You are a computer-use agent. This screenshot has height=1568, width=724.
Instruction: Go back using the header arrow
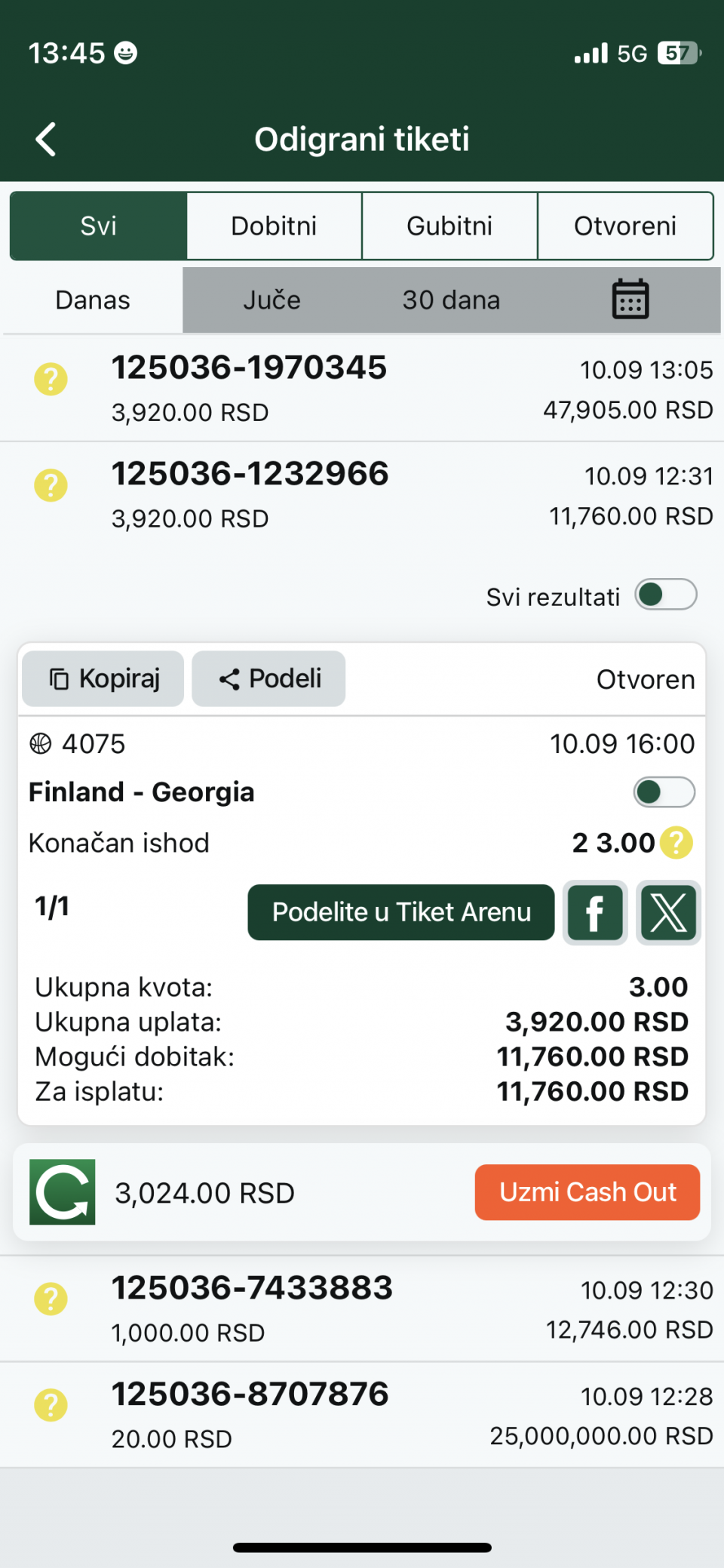(46, 140)
